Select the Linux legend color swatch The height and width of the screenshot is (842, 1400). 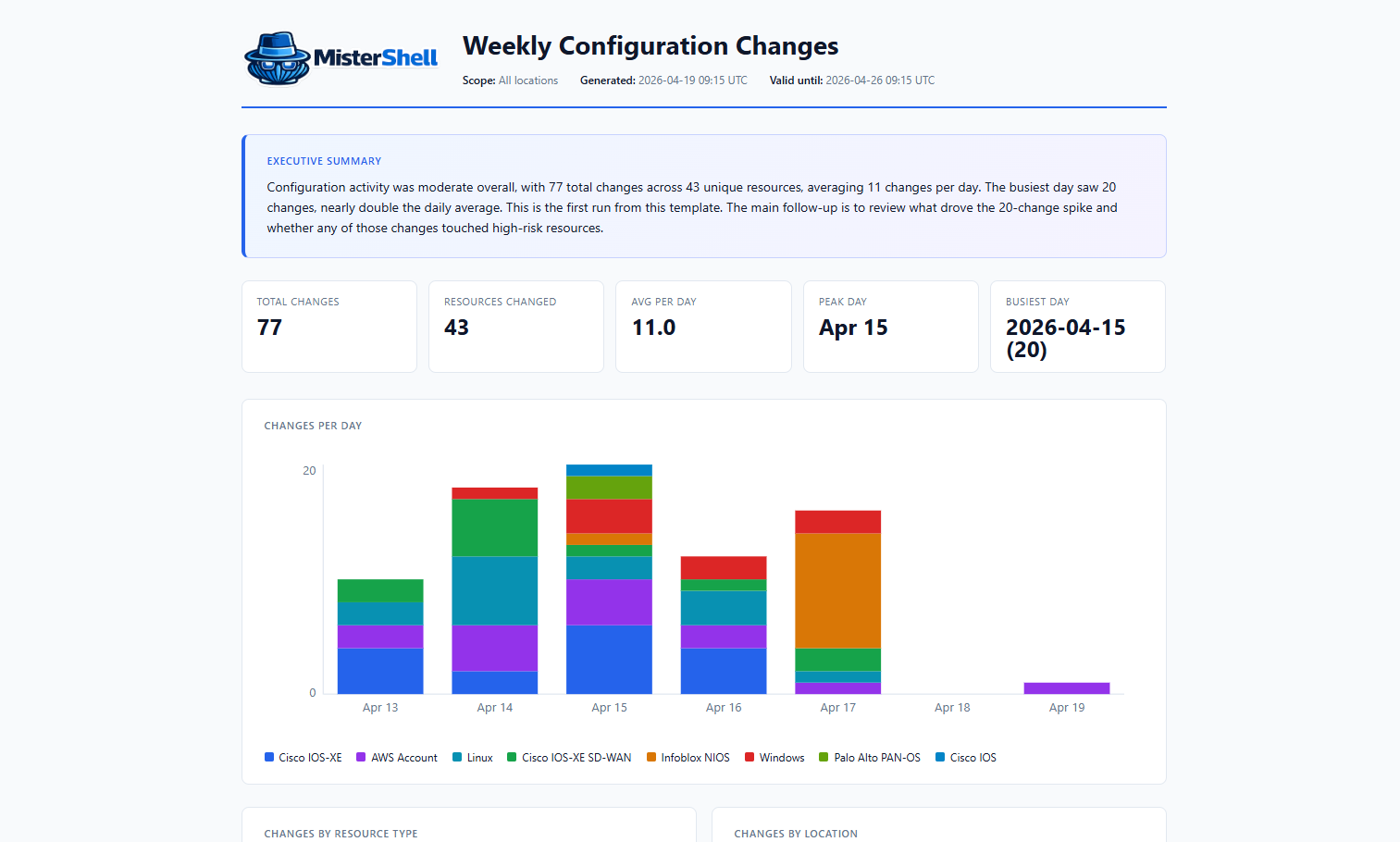(x=457, y=757)
